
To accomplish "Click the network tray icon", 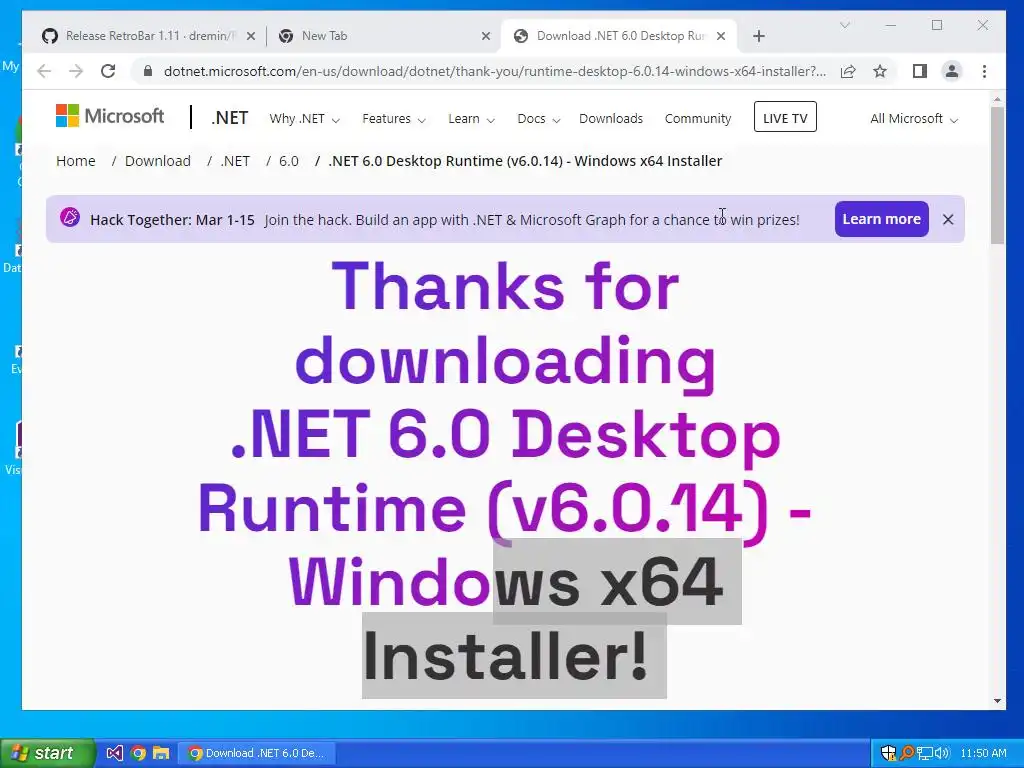I will [925, 753].
